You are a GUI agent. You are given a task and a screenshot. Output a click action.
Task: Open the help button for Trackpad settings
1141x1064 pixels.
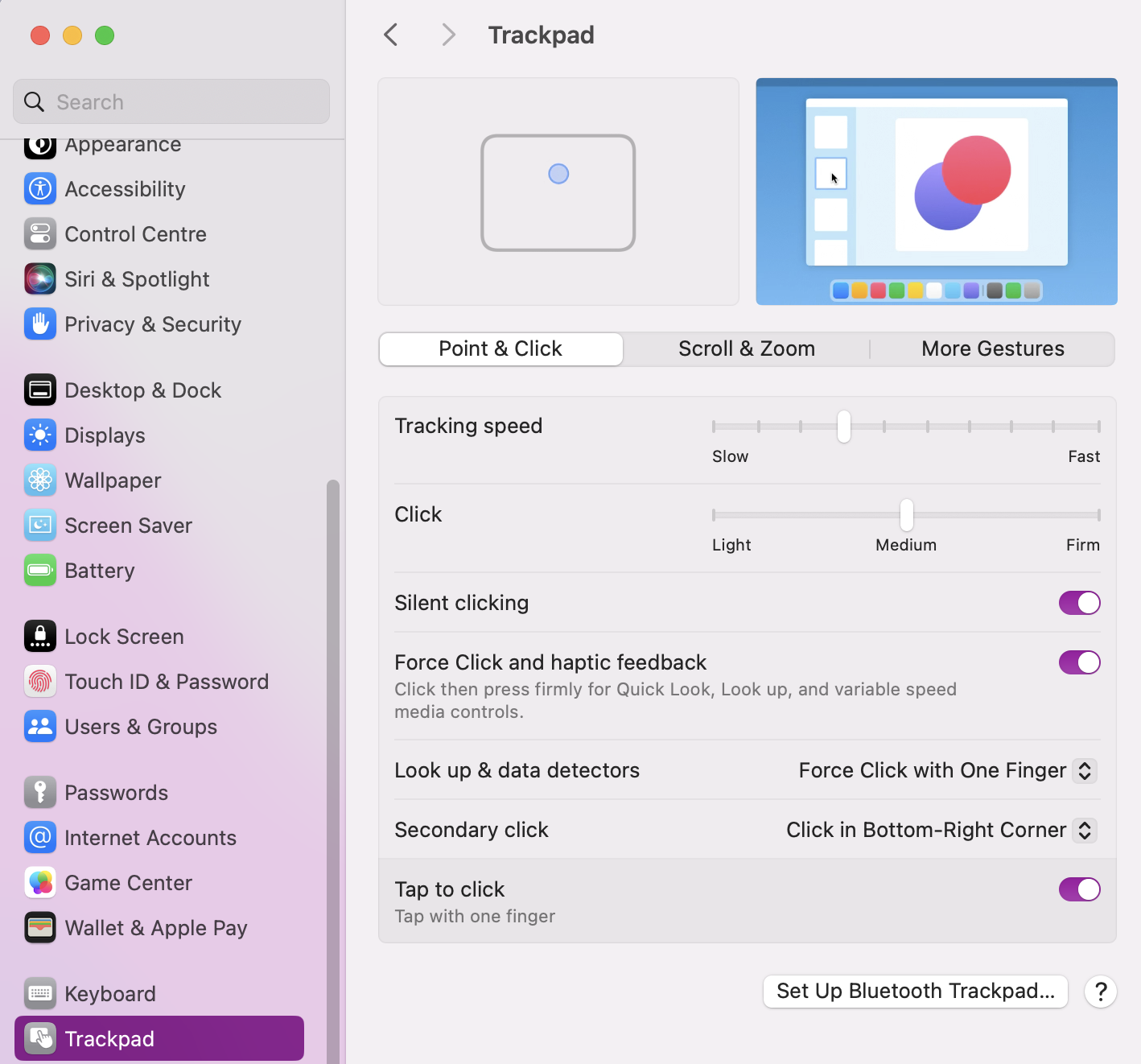click(1101, 992)
